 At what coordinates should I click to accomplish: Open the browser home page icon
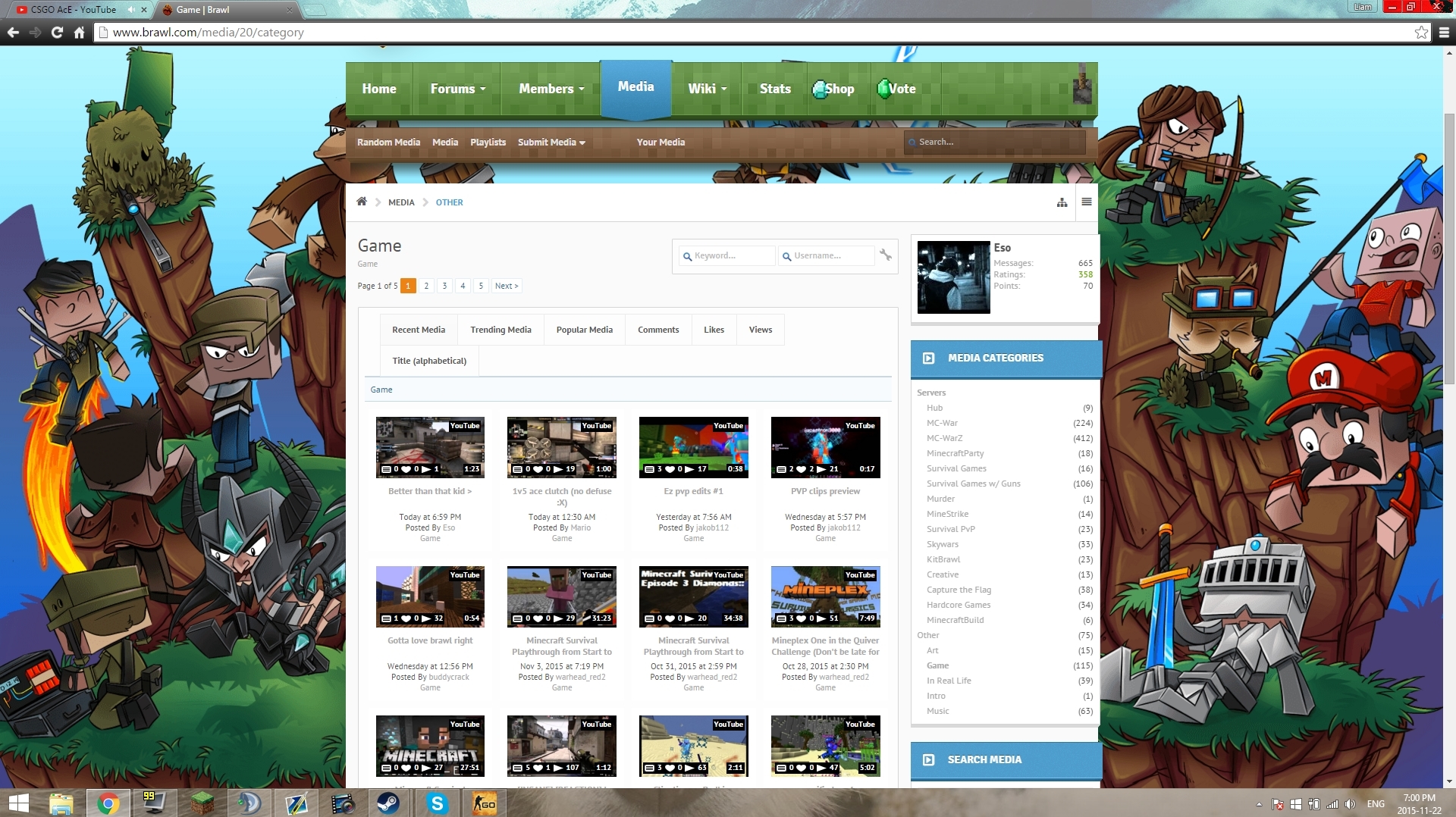pos(79,33)
